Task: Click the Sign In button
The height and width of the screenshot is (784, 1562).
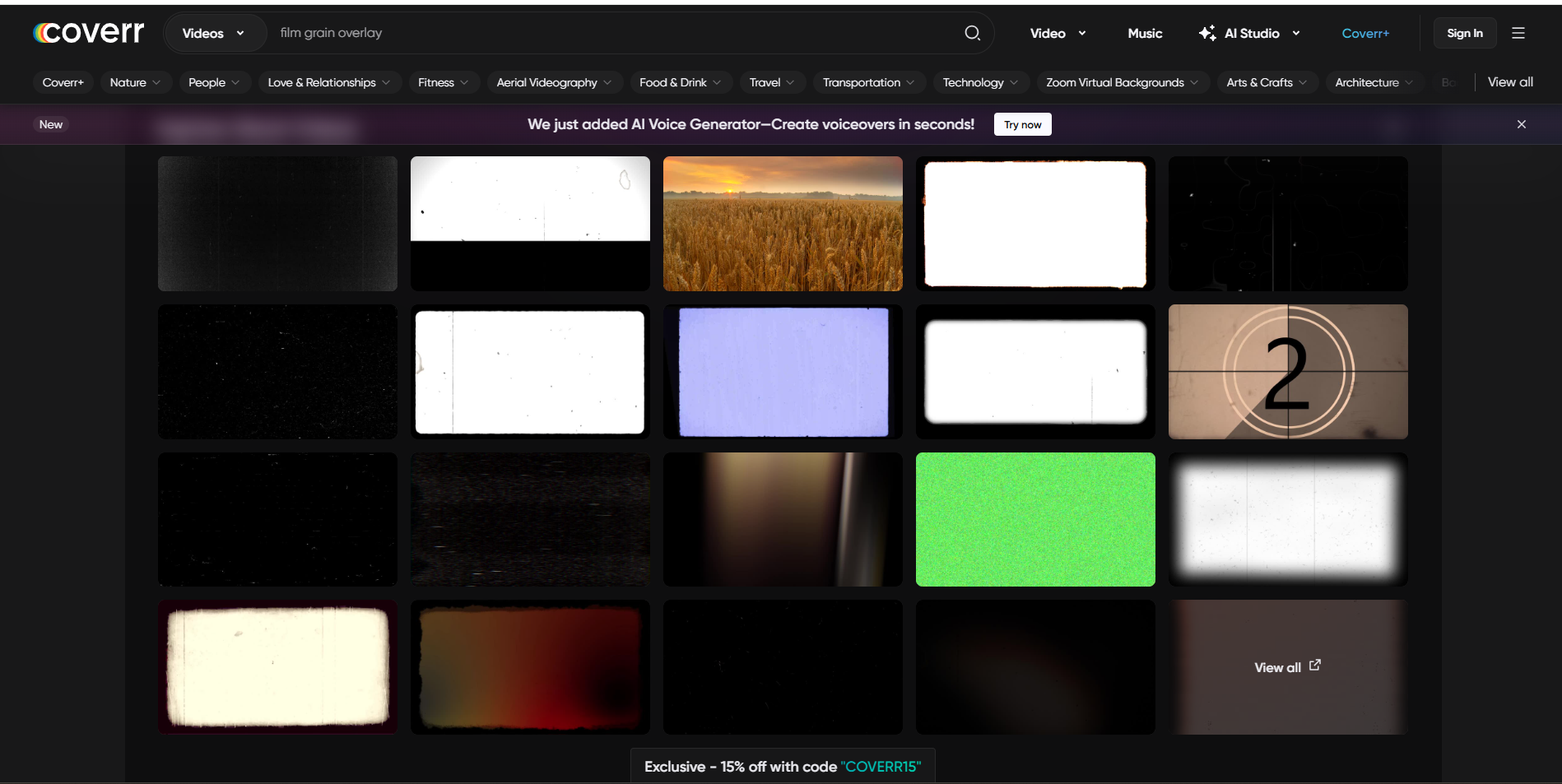Action: pos(1465,32)
